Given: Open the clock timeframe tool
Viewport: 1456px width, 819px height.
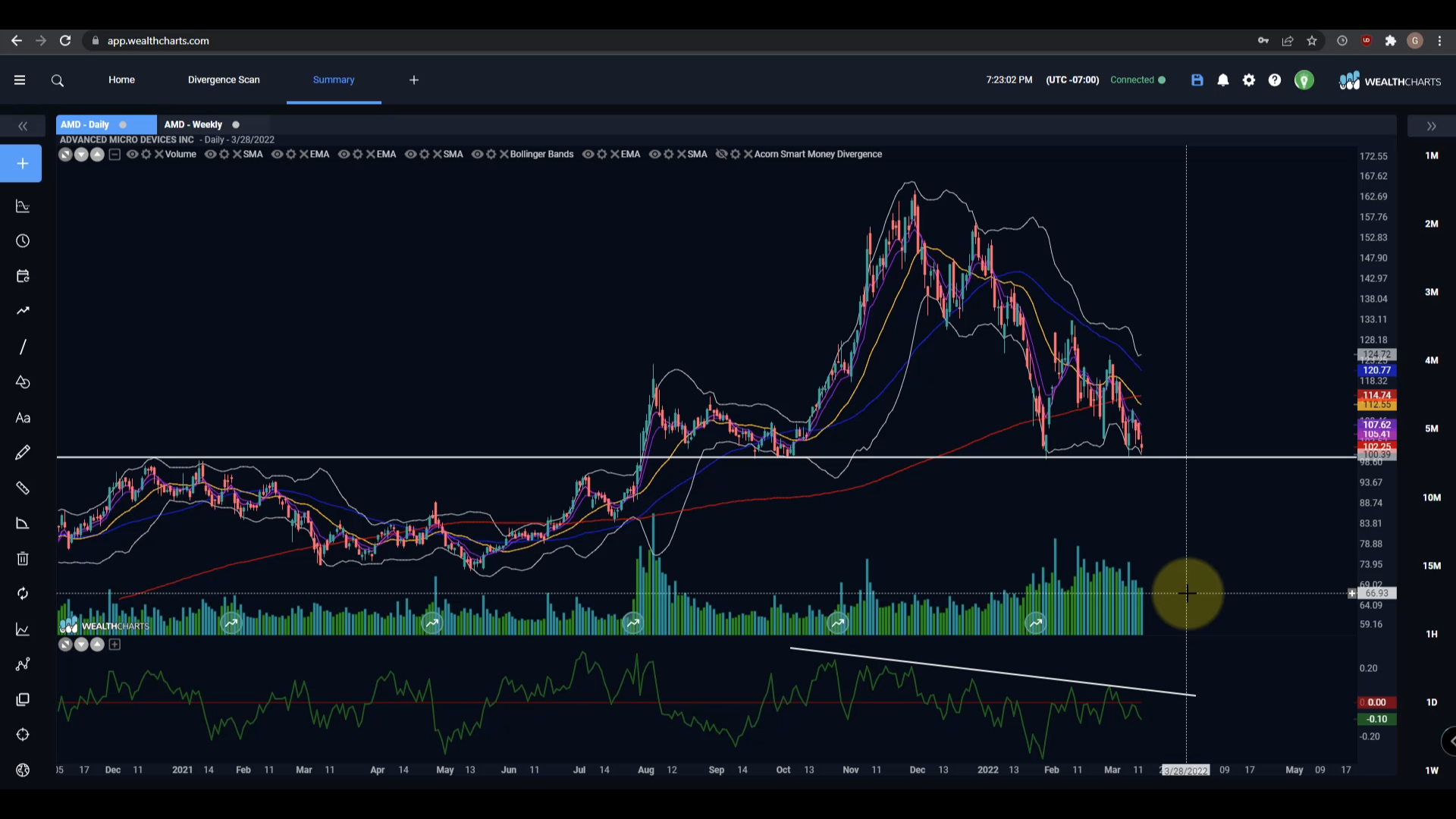Looking at the screenshot, I should pyautogui.click(x=23, y=241).
